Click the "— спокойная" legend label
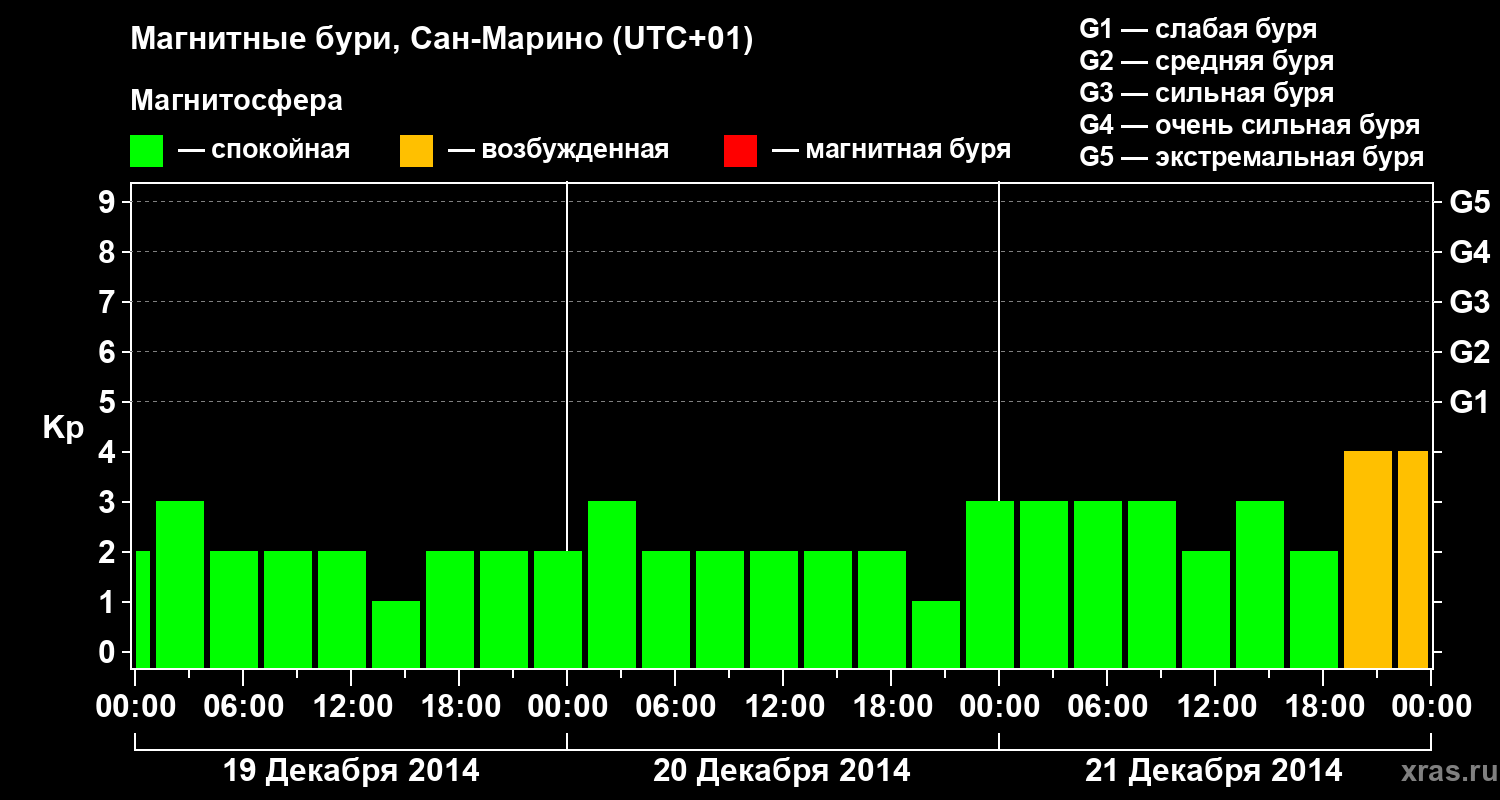Viewport: 1500px width, 800px height. click(x=264, y=150)
